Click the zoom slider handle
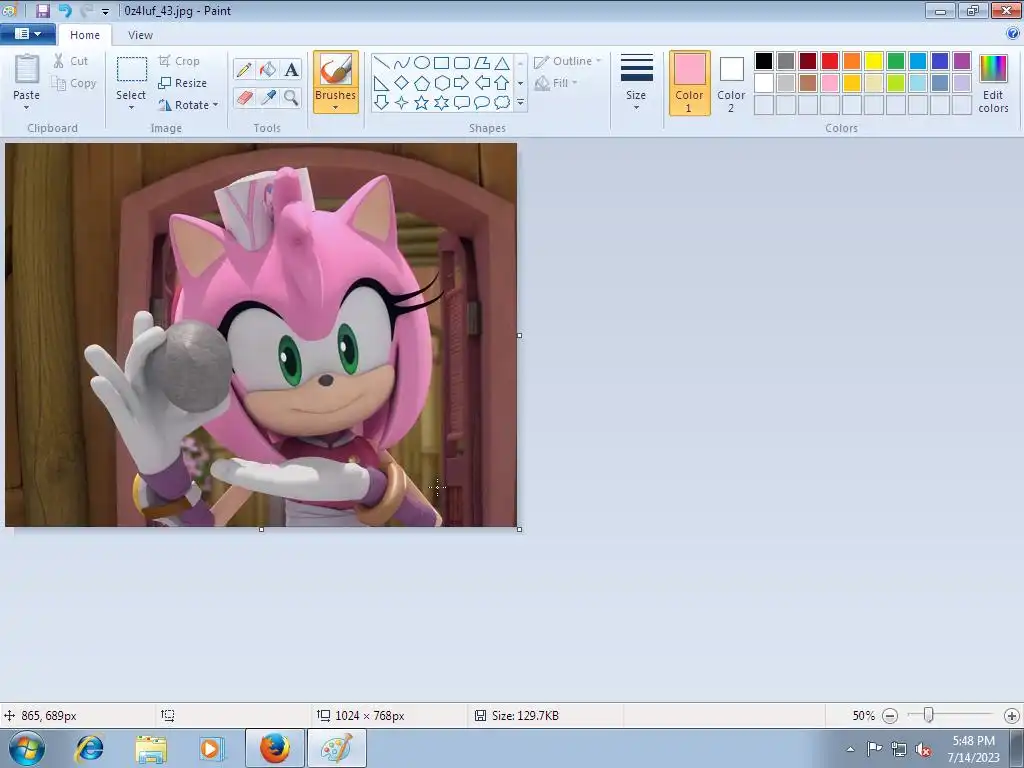Screen dimensions: 1024x768 (x=928, y=715)
